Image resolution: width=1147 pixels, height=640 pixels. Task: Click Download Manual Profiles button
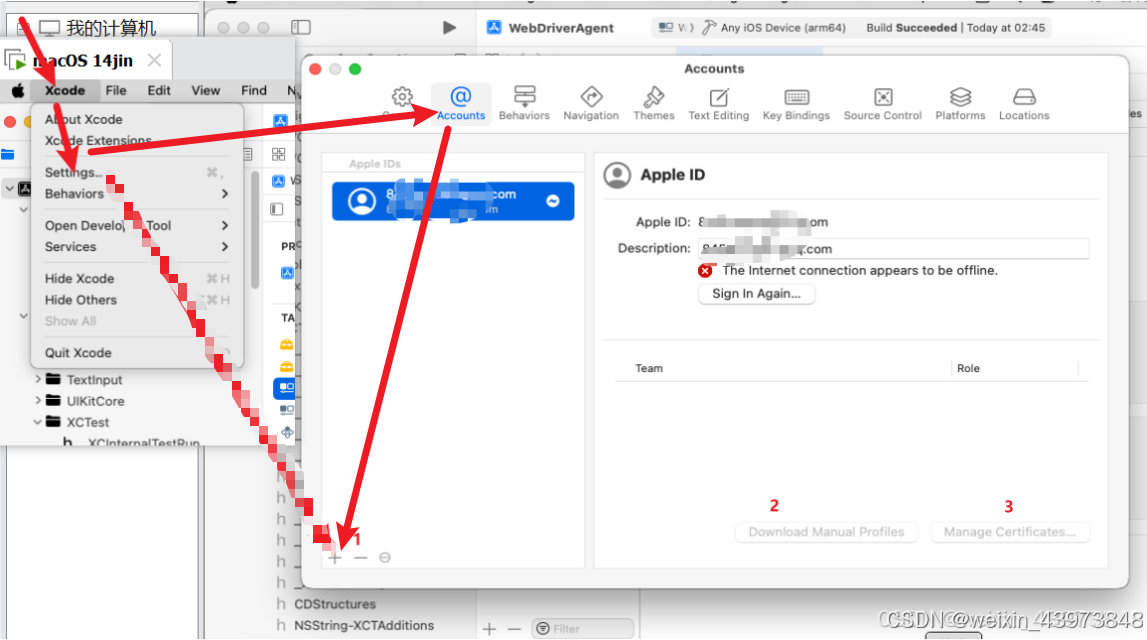point(826,532)
